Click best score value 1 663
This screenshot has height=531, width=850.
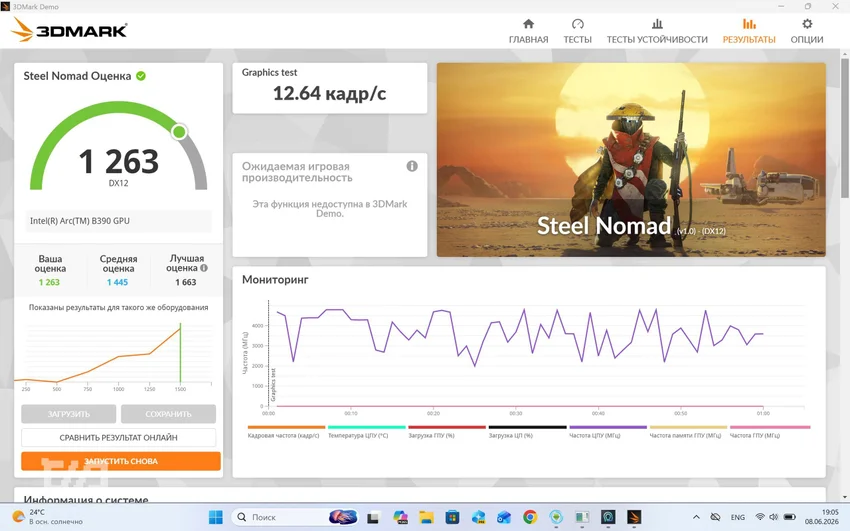pos(185,282)
